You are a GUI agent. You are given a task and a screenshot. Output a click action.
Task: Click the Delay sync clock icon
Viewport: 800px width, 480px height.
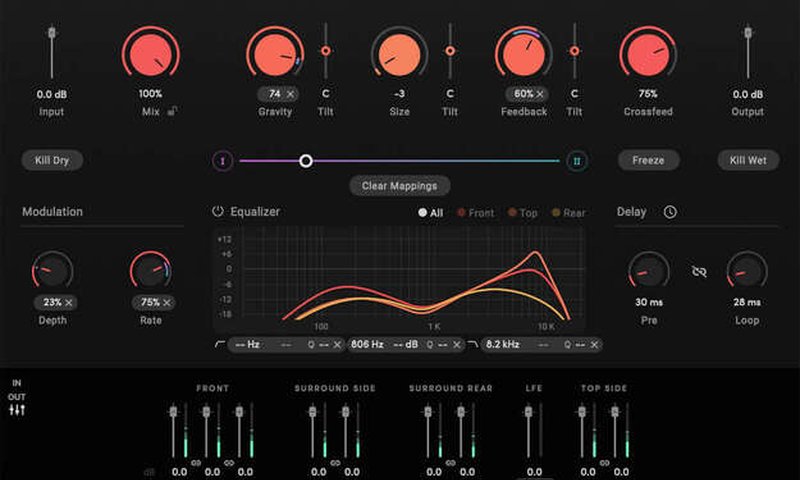tap(670, 212)
